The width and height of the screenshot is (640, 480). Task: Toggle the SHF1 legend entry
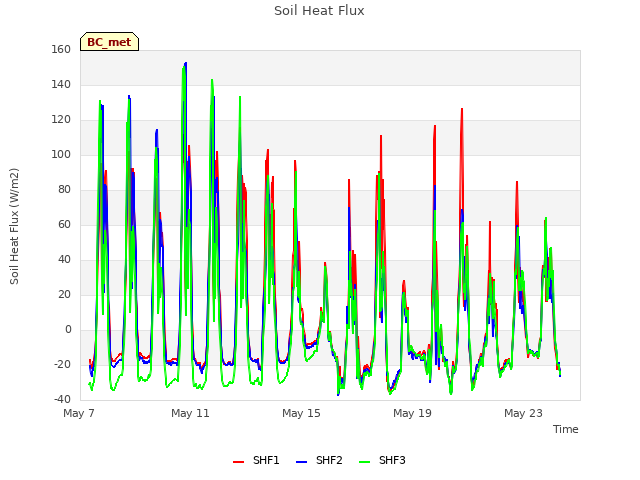coord(256,460)
